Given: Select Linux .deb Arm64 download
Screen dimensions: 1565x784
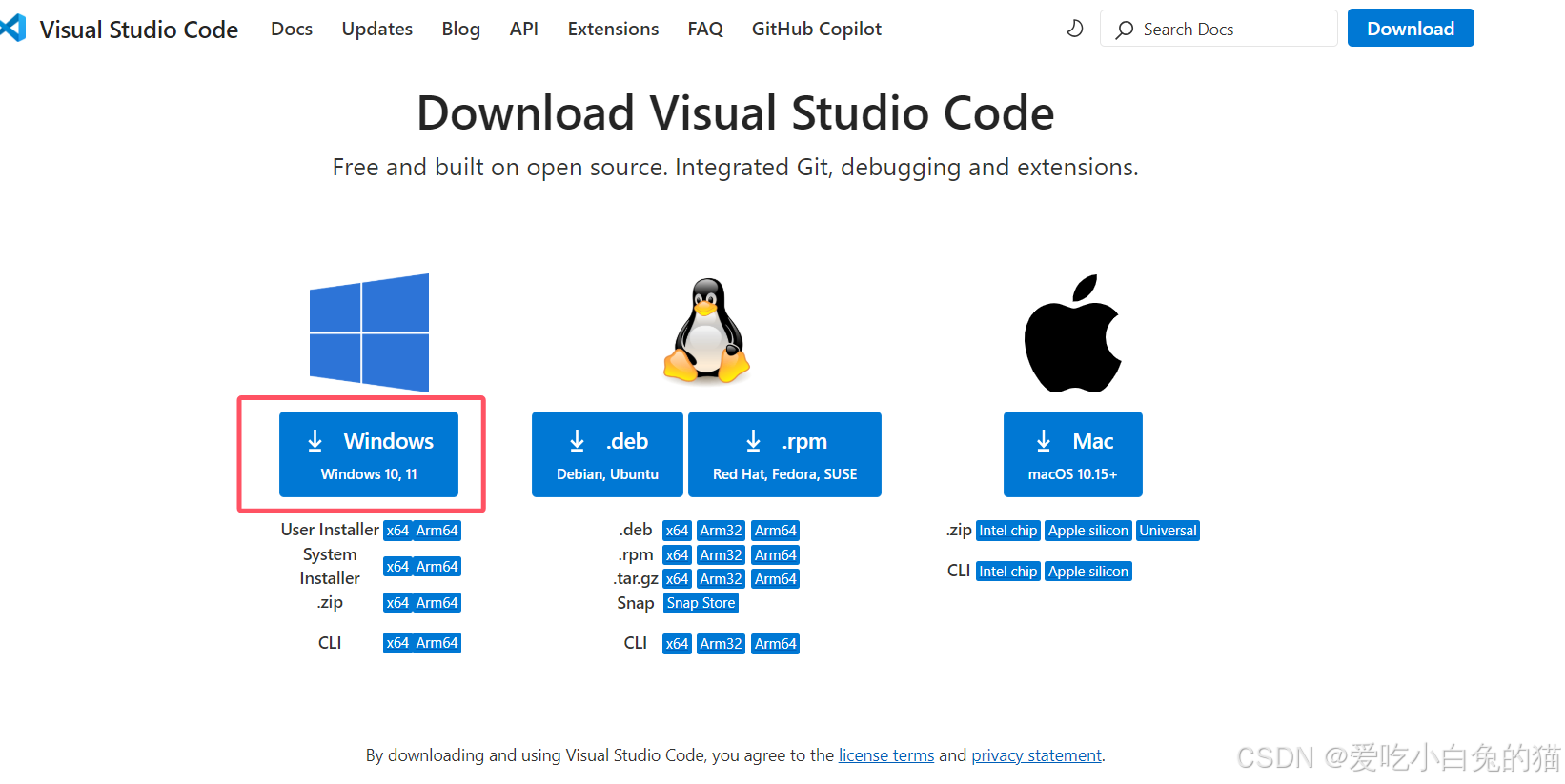Looking at the screenshot, I should pos(776,531).
